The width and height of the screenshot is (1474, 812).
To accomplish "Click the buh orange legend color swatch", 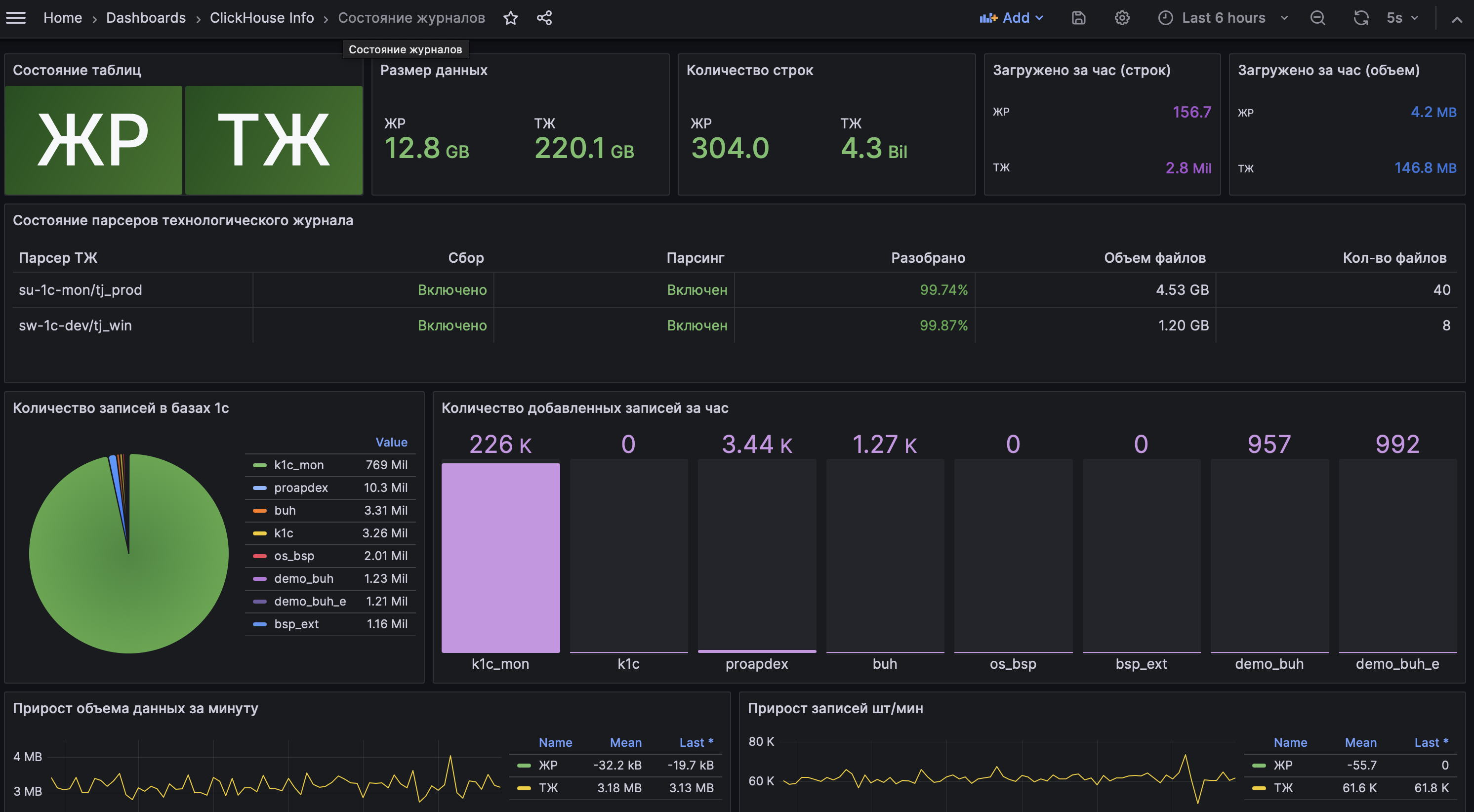I will click(x=259, y=510).
